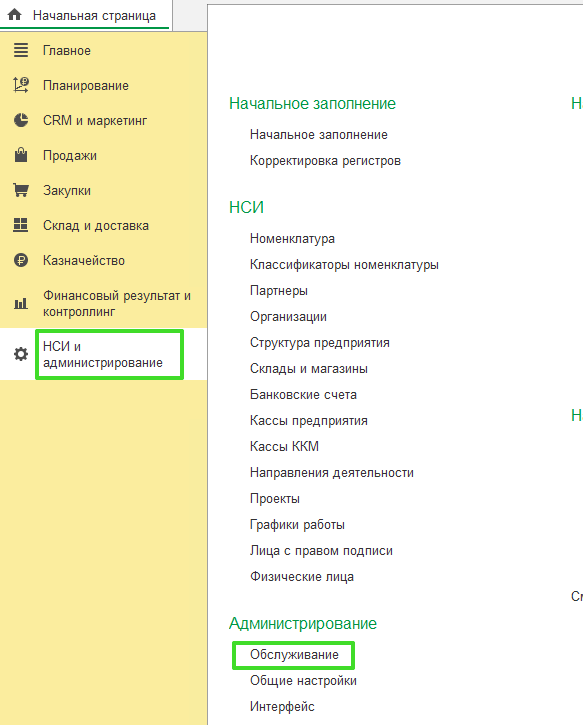The image size is (583, 725).
Task: Open Направления деятельности
Action: 331,473
